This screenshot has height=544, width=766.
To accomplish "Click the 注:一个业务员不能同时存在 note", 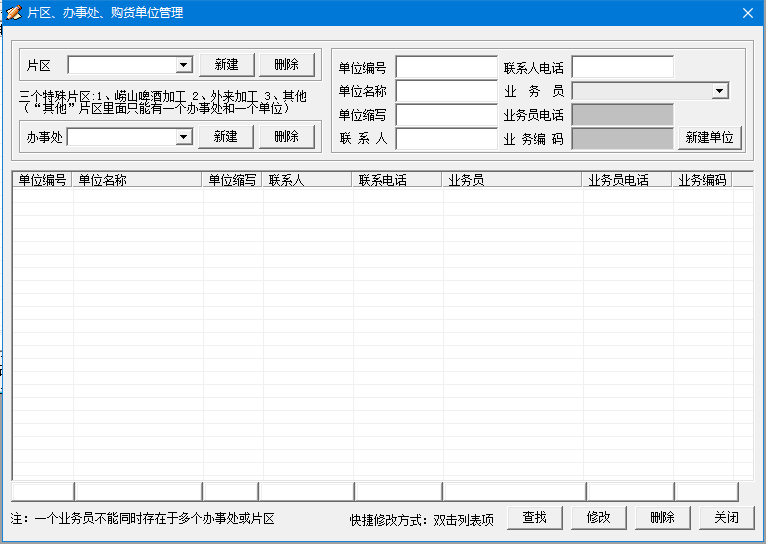I will click(x=143, y=518).
